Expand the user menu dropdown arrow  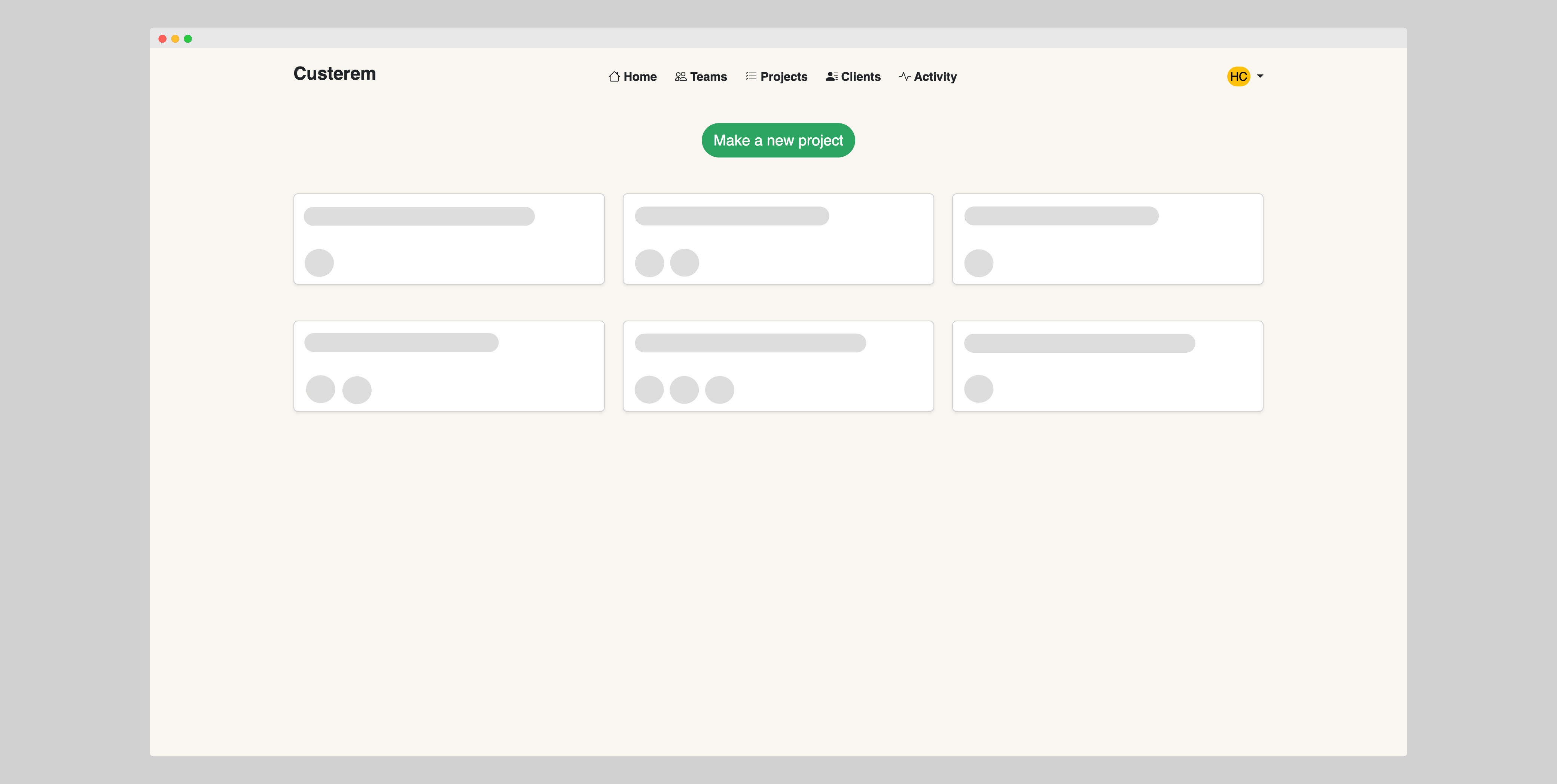(1260, 76)
